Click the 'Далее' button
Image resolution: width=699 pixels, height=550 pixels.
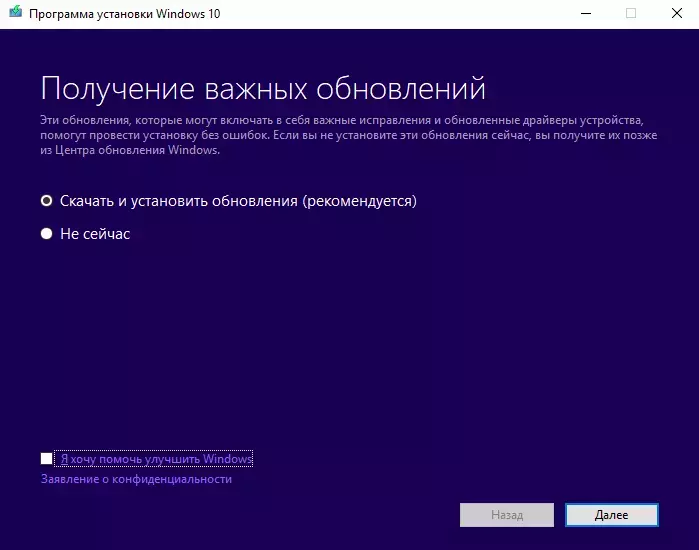612,515
